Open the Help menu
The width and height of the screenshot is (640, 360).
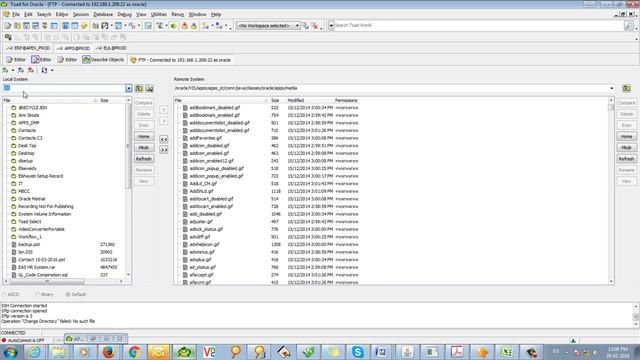[x=216, y=14]
